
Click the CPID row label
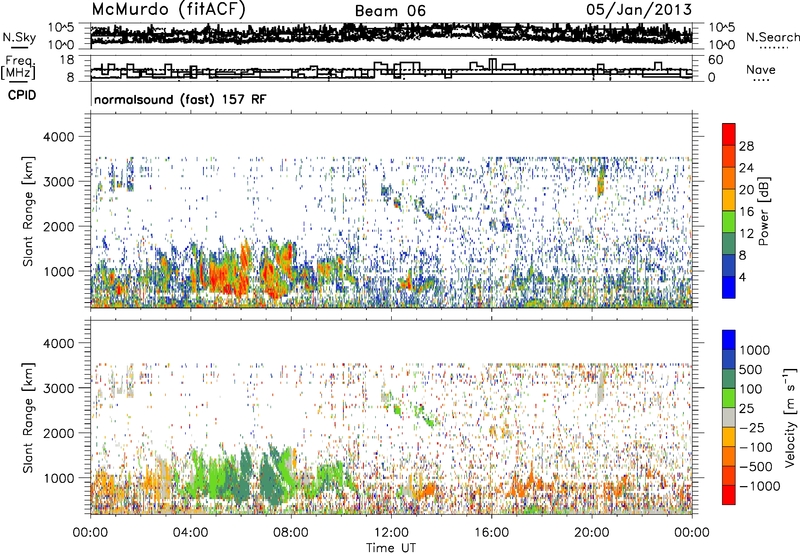click(22, 95)
